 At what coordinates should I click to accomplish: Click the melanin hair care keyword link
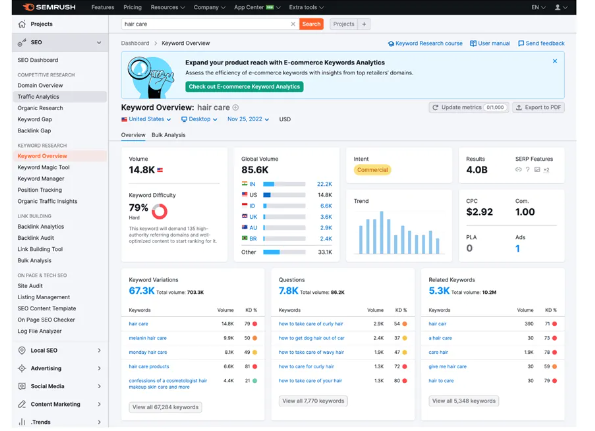pos(148,338)
